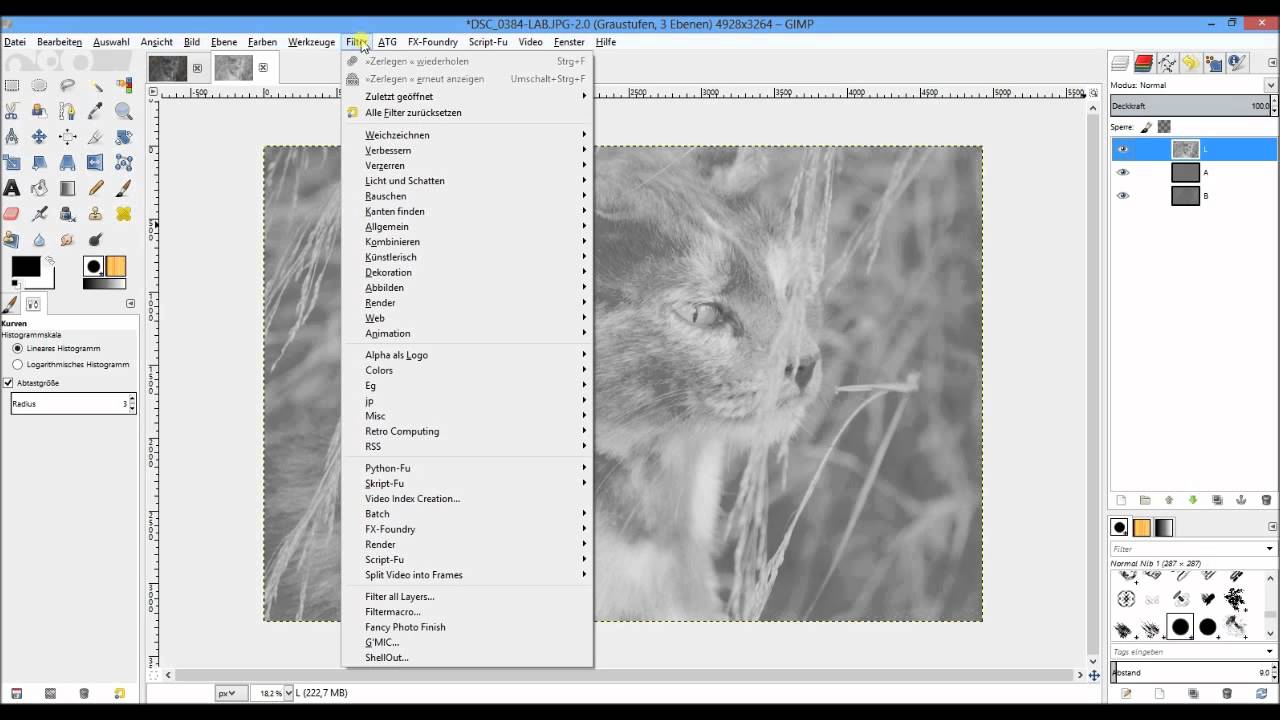Image resolution: width=1280 pixels, height=720 pixels.
Task: Lower the layer with green arrow
Action: pos(1193,500)
